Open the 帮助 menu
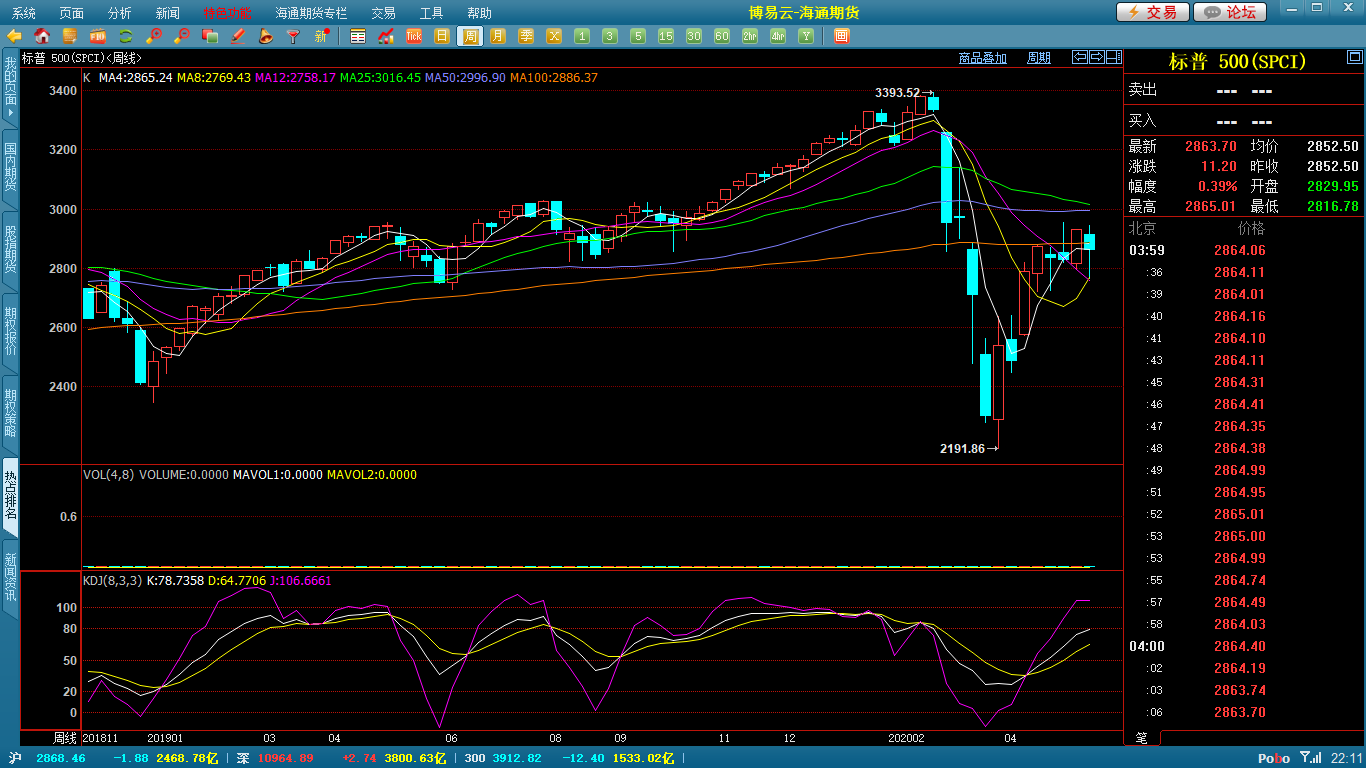This screenshot has height=768, width=1366. tap(479, 13)
